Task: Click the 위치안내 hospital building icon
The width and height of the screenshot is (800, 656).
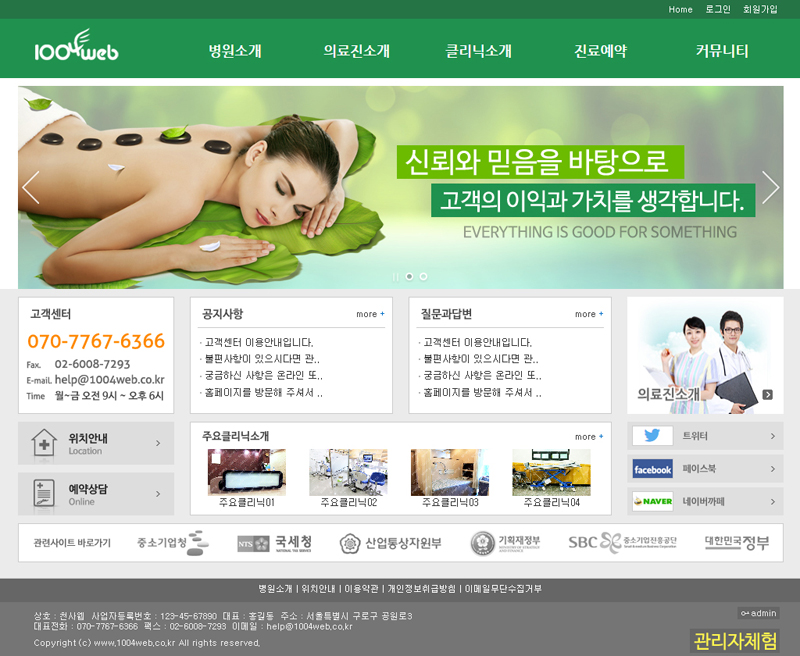Action: (44, 443)
